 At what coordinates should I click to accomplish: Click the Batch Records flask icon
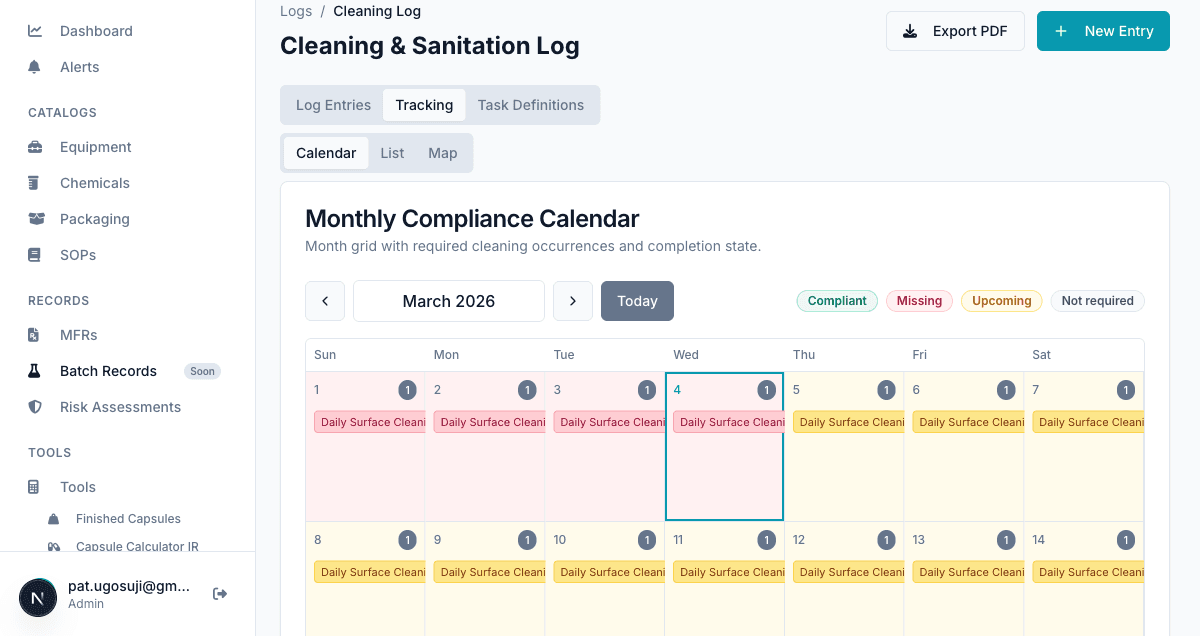pos(36,371)
